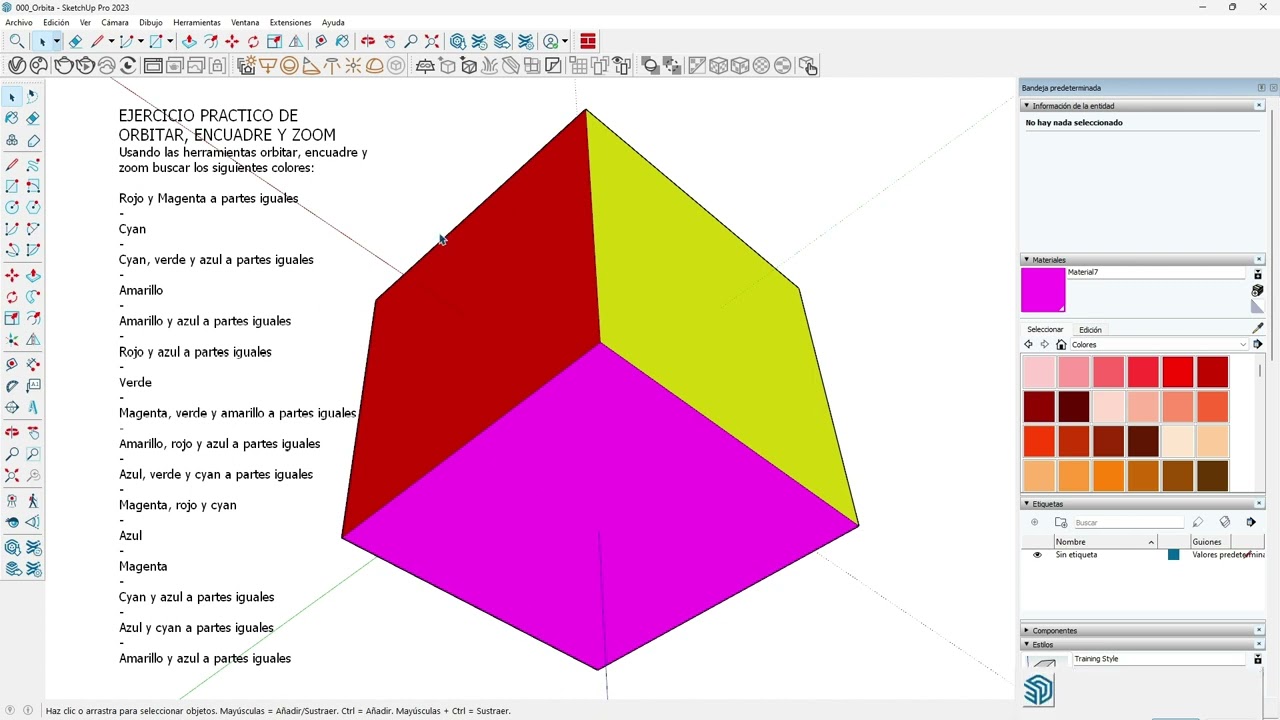Select the Rotate tool in top toolbar

click(x=253, y=41)
